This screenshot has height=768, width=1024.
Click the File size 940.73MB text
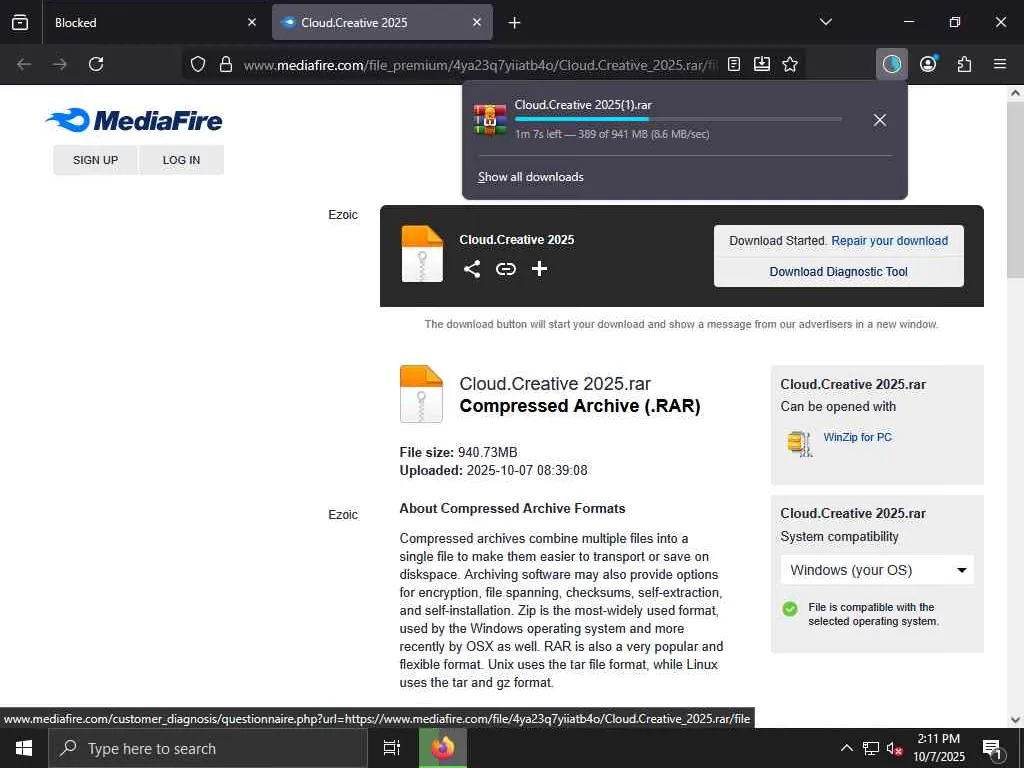pyautogui.click(x=458, y=452)
